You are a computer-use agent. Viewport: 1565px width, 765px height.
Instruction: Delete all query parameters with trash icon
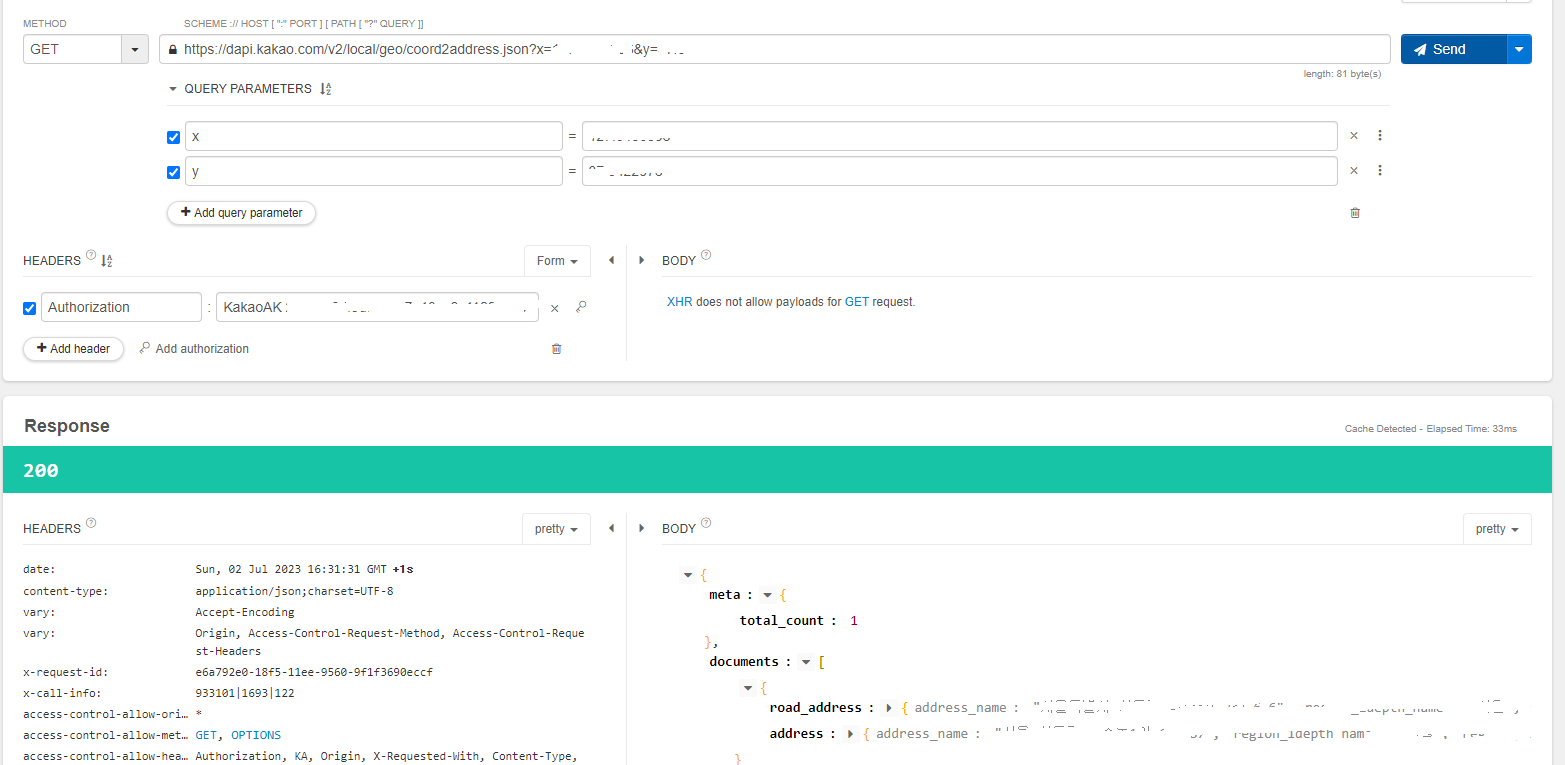(1355, 212)
